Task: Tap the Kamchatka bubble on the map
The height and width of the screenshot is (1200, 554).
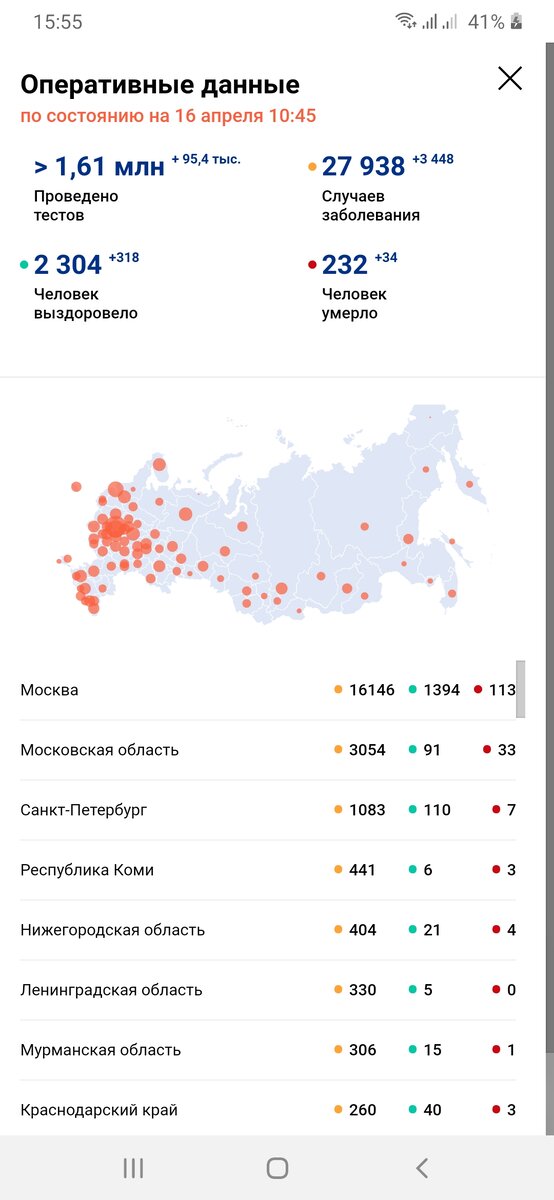Action: (x=469, y=484)
